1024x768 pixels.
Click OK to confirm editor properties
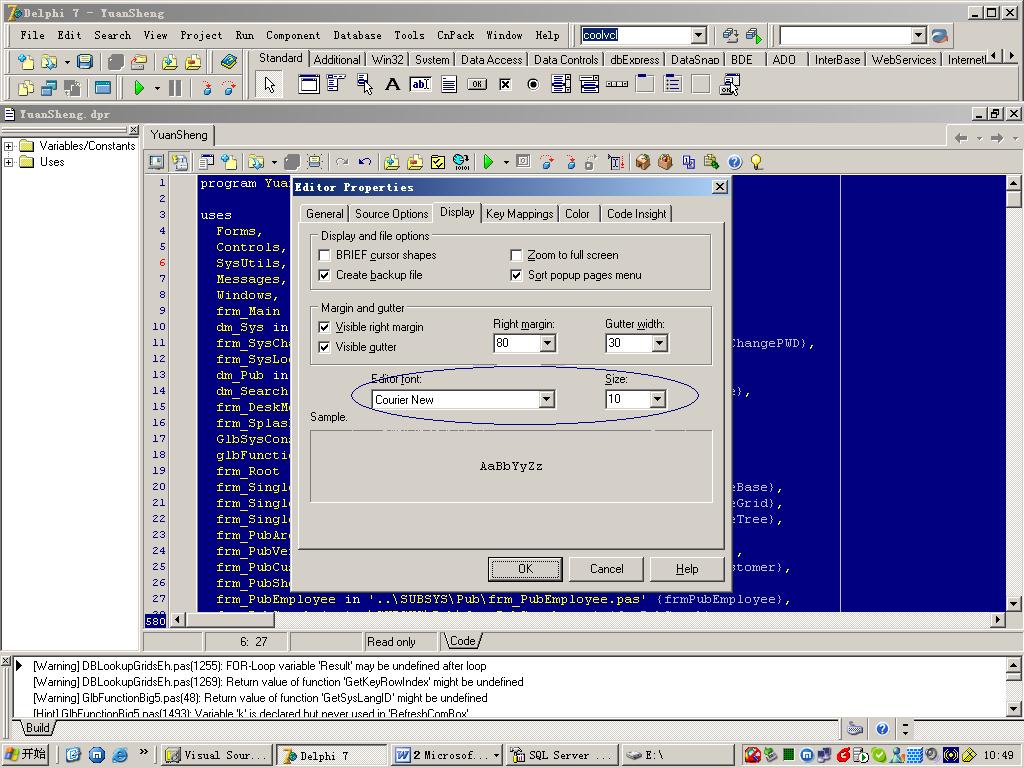tap(525, 569)
